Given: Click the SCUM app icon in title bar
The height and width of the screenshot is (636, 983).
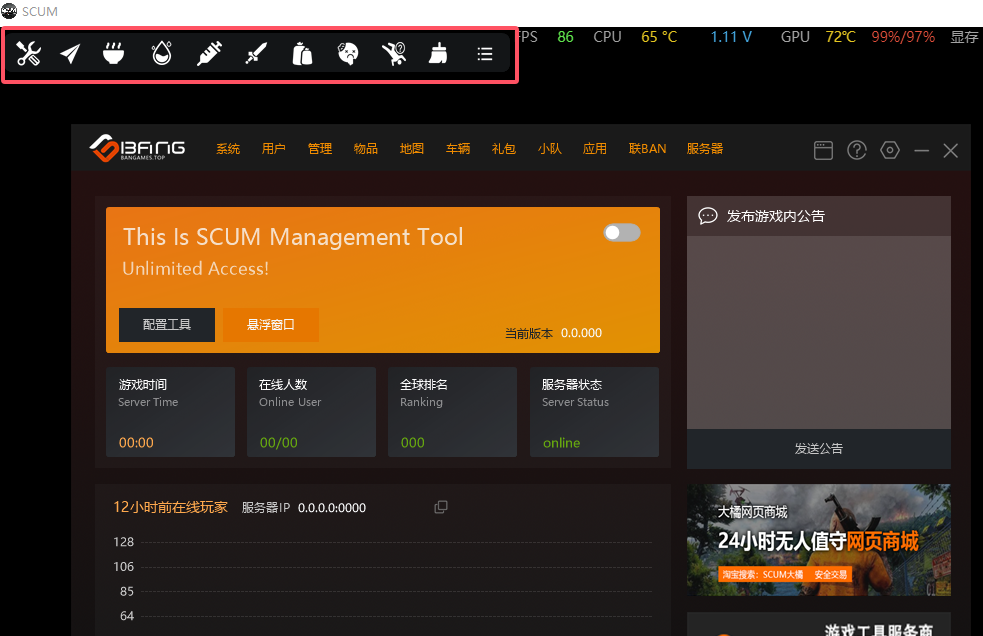Looking at the screenshot, I should pyautogui.click(x=9, y=11).
